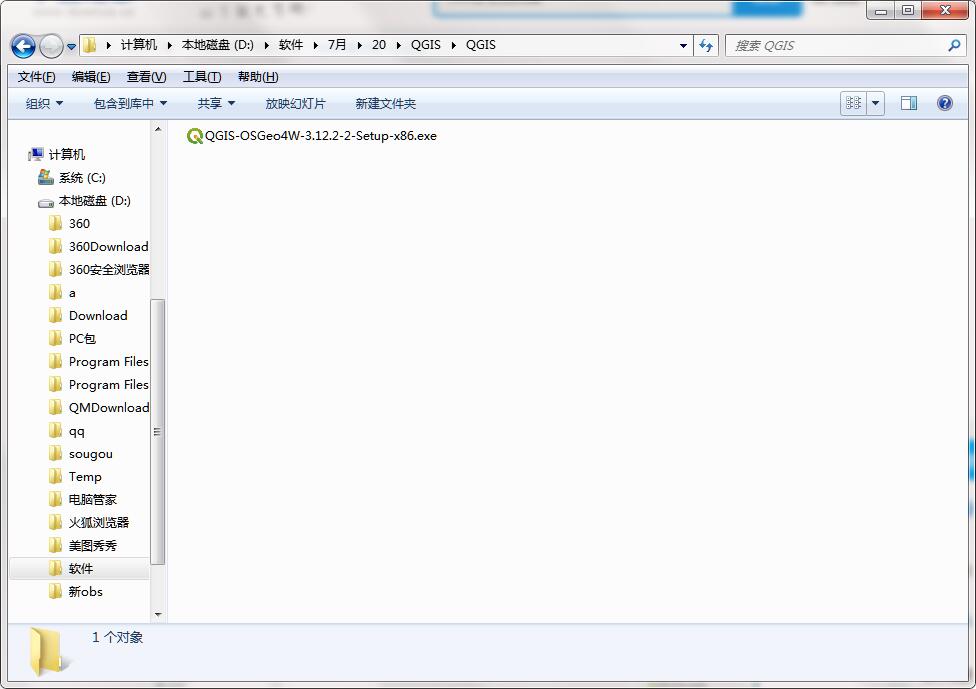Image resolution: width=976 pixels, height=689 pixels.
Task: Click the navigation pane scrollbar thumb
Action: (x=157, y=432)
